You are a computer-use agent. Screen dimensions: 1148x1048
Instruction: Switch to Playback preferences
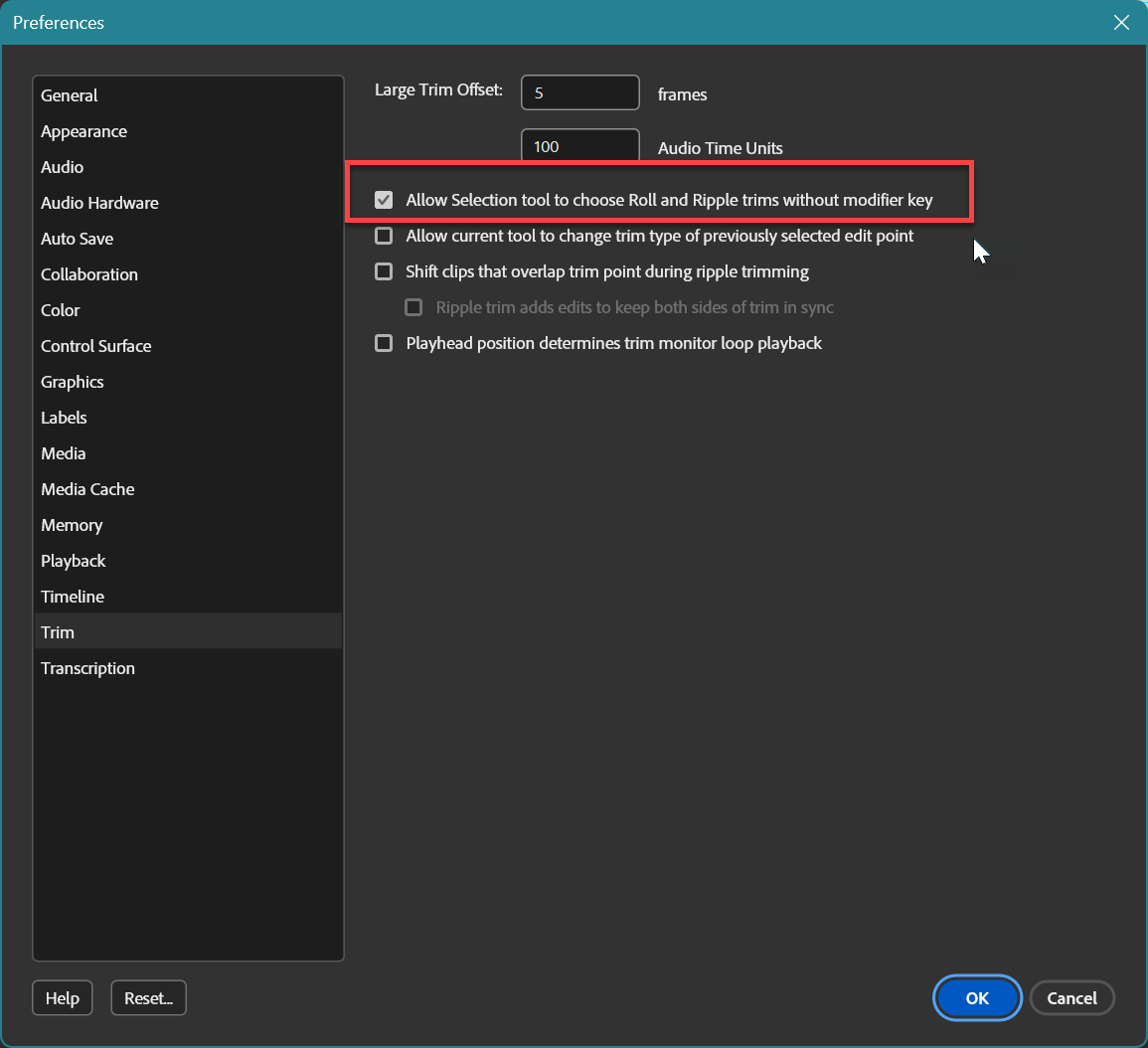tap(73, 561)
